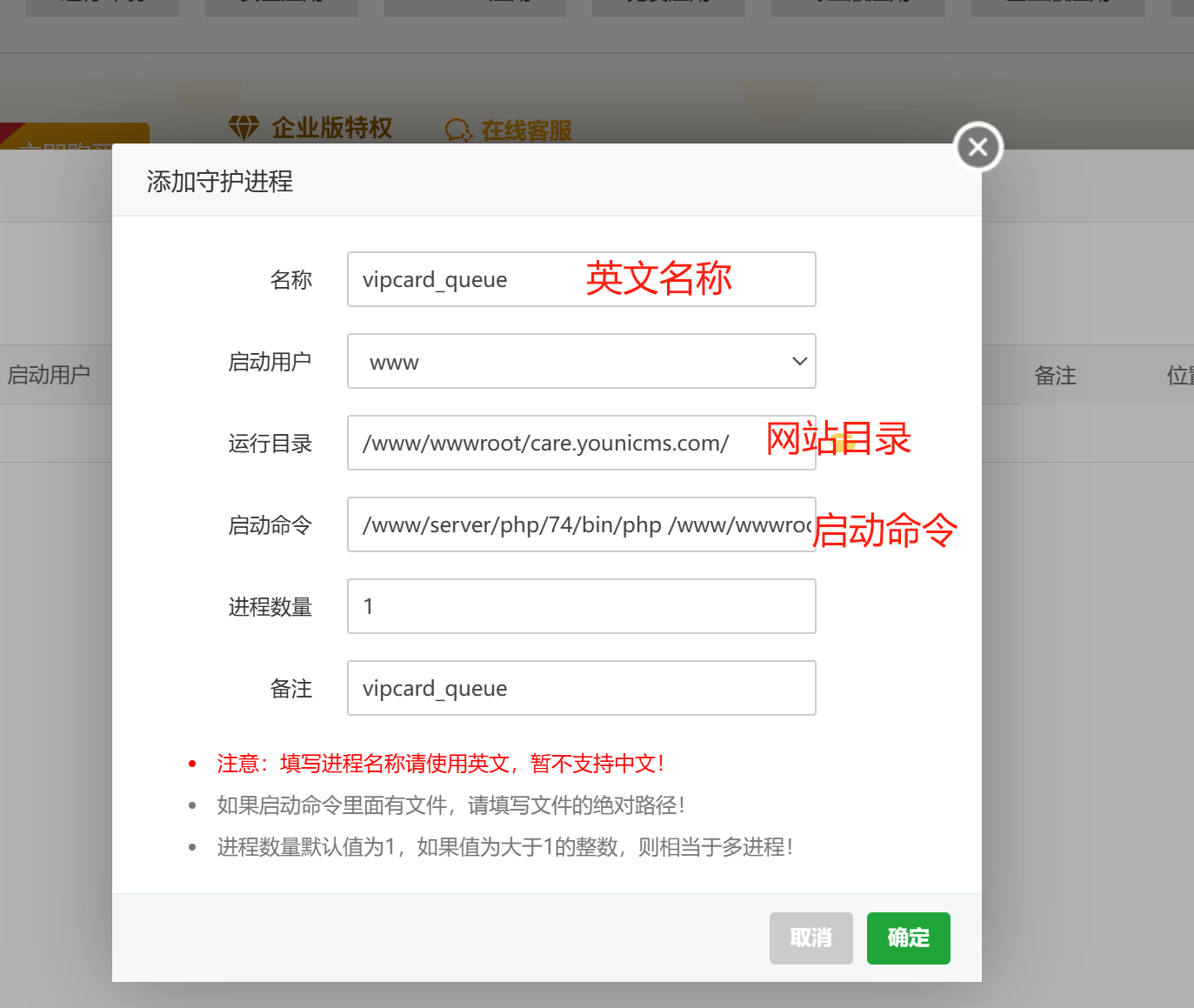Click the 启动用户 table column header
Image resolution: width=1194 pixels, height=1008 pixels.
(x=50, y=375)
